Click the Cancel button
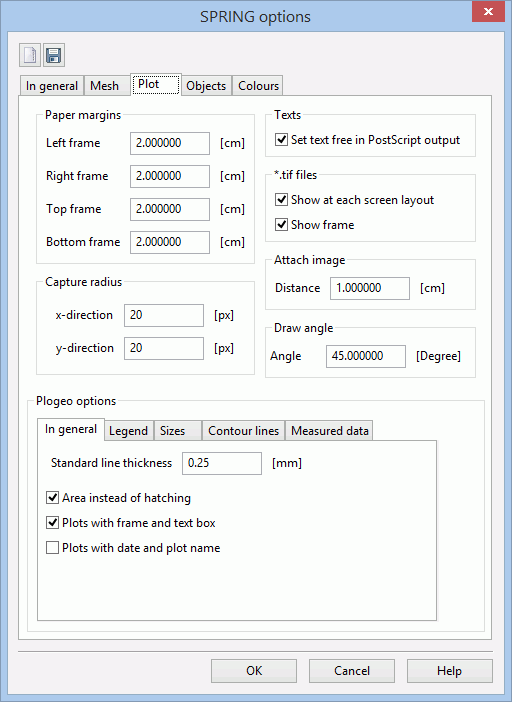 pos(352,671)
